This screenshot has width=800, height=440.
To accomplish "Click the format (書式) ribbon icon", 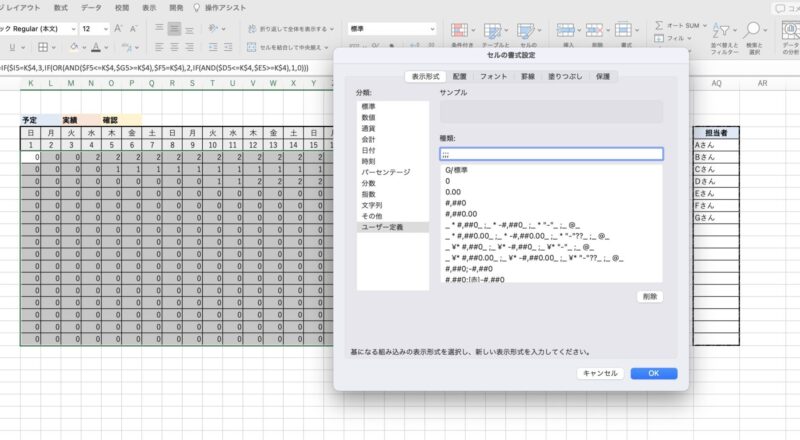I will pyautogui.click(x=623, y=30).
